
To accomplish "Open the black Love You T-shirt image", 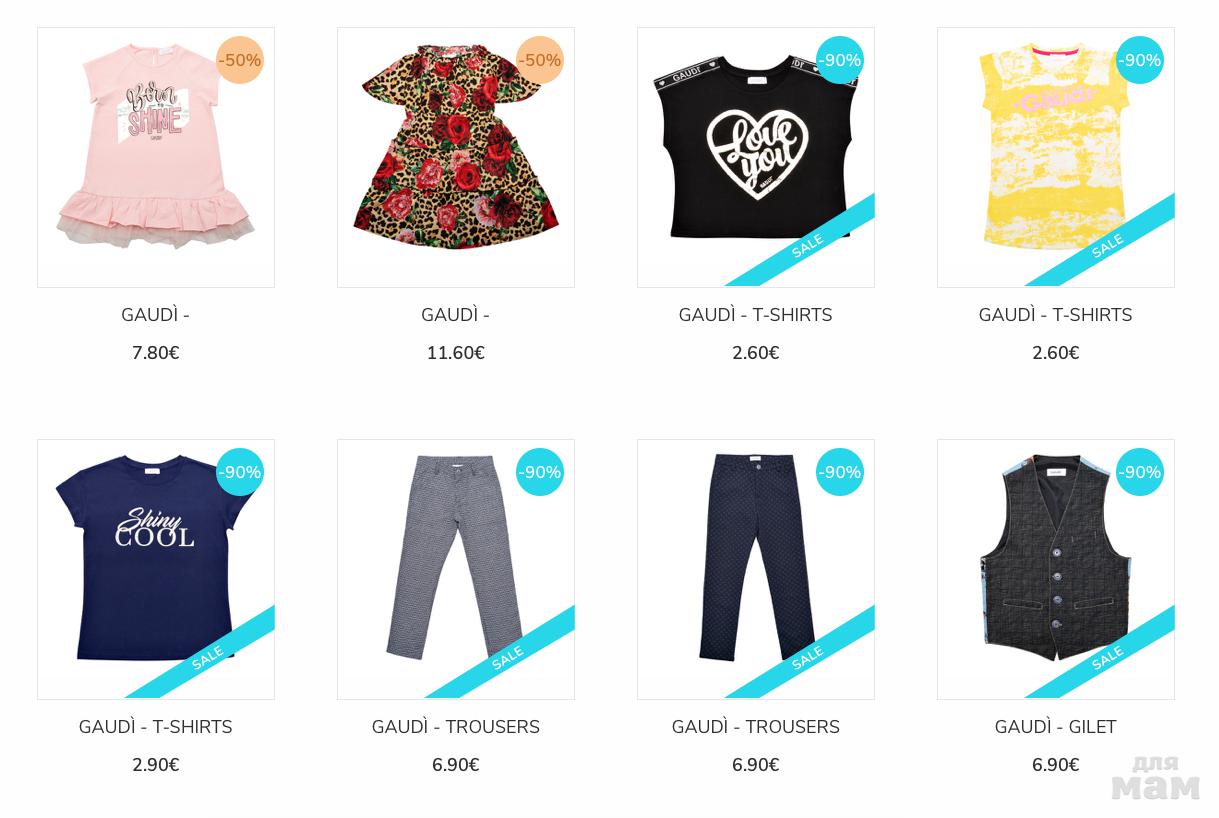I will [756, 157].
